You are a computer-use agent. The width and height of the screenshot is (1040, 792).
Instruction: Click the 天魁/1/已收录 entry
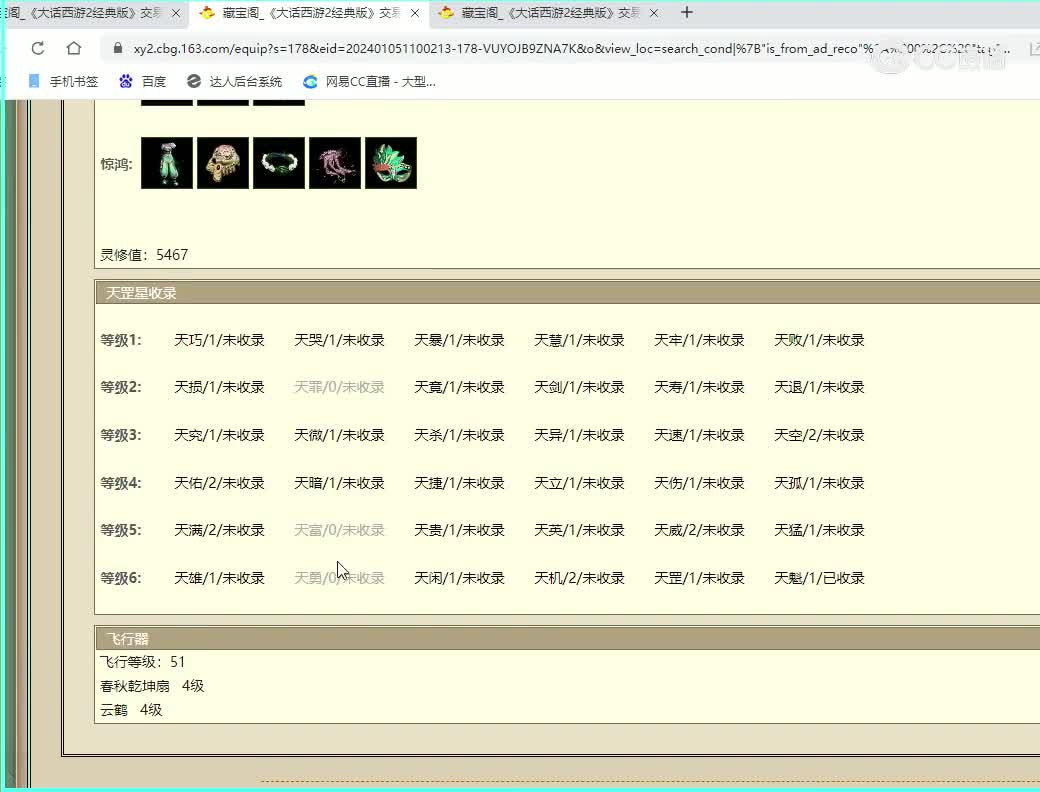[819, 578]
